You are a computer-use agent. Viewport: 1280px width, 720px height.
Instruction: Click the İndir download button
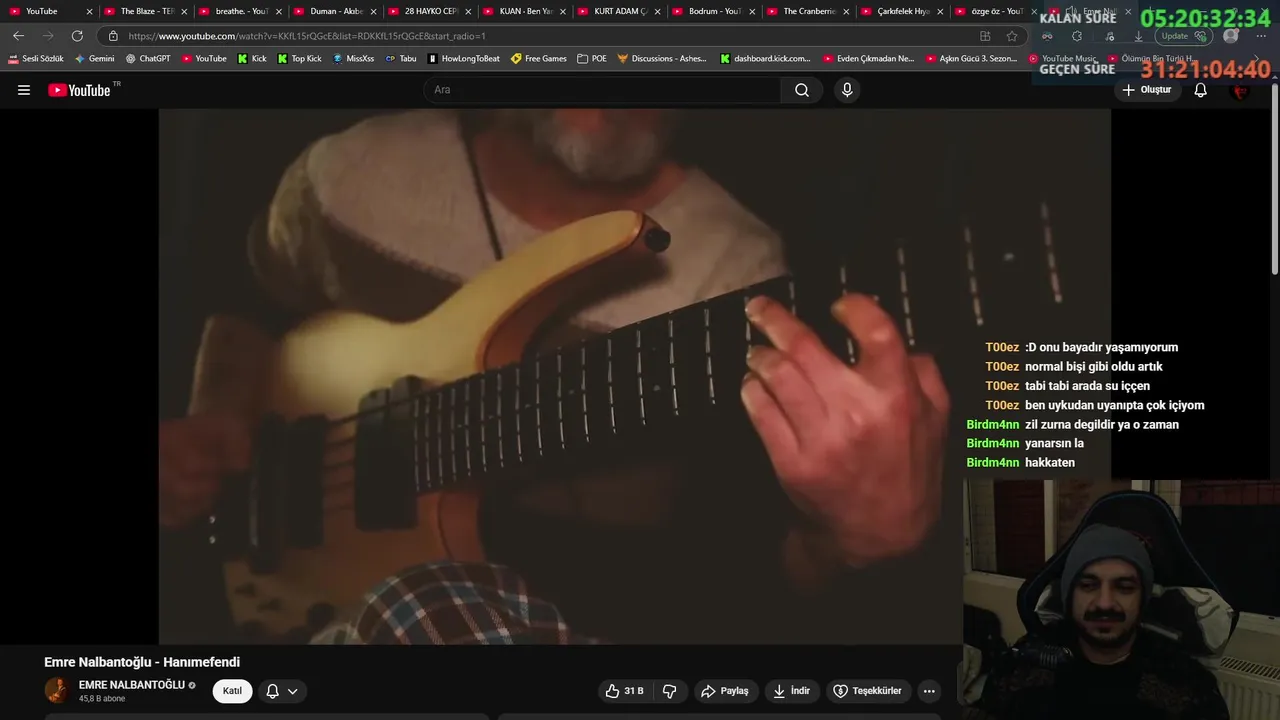coord(793,691)
